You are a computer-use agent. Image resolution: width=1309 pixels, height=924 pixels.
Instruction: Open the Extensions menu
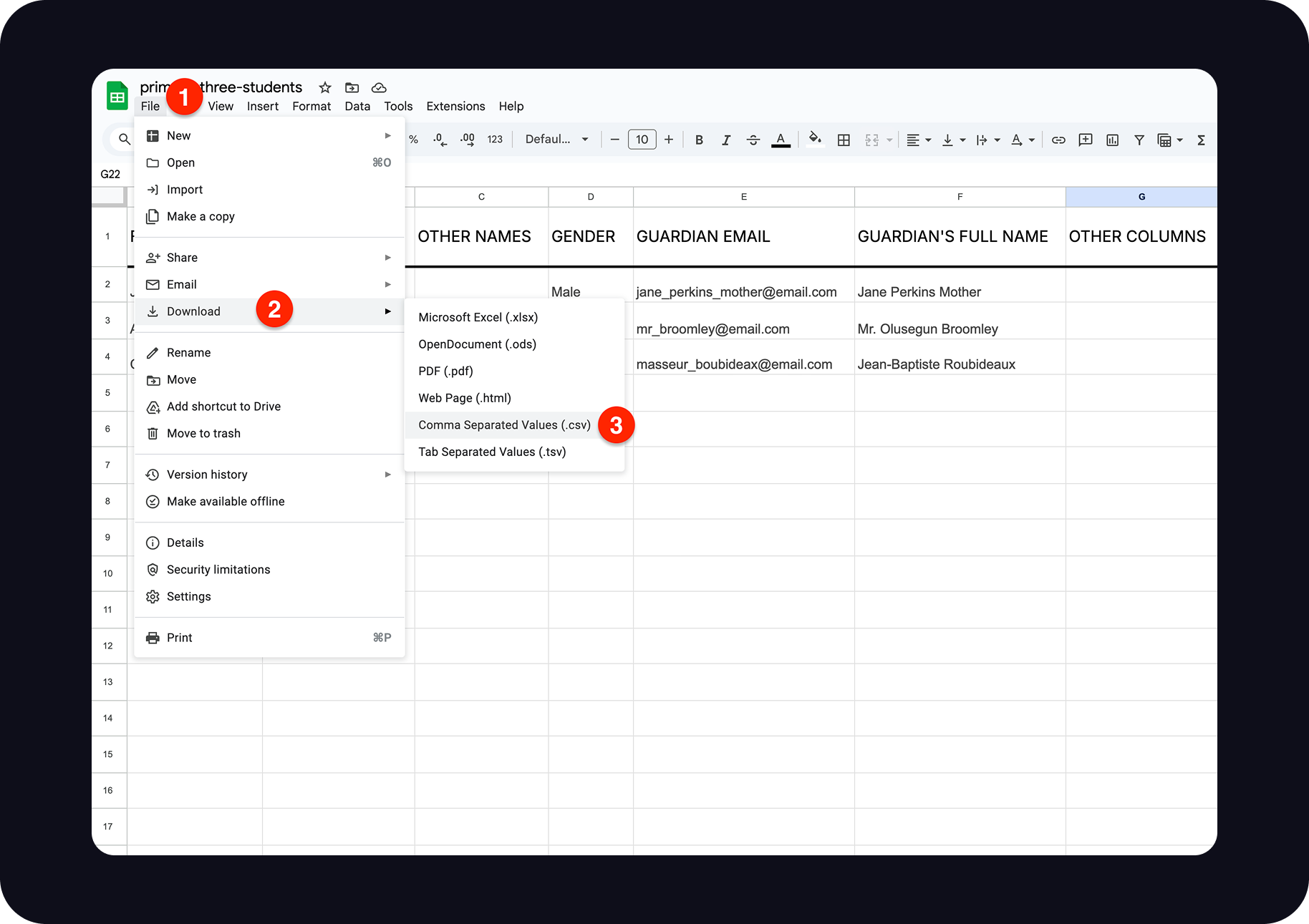click(x=455, y=106)
